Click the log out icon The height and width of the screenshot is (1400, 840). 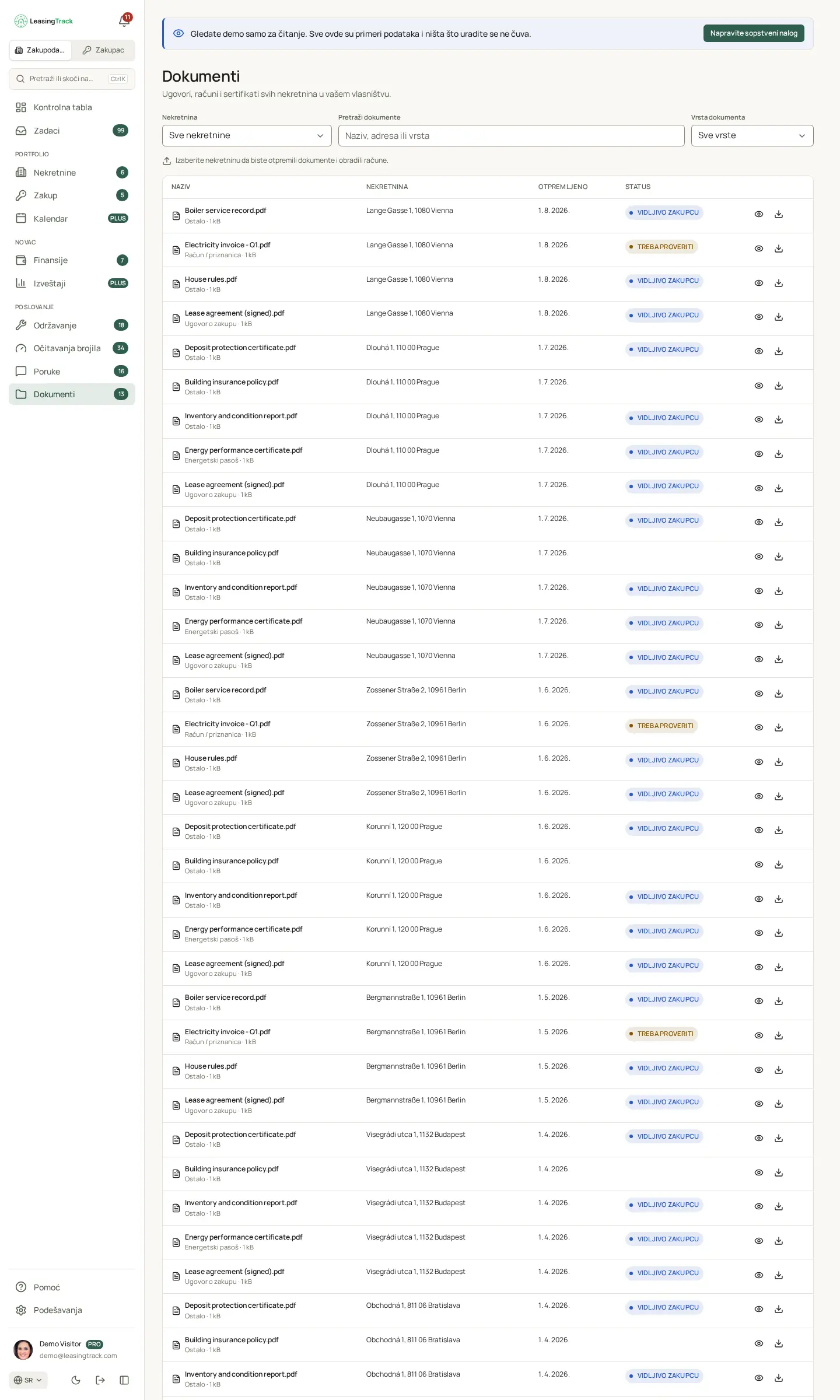click(100, 1380)
